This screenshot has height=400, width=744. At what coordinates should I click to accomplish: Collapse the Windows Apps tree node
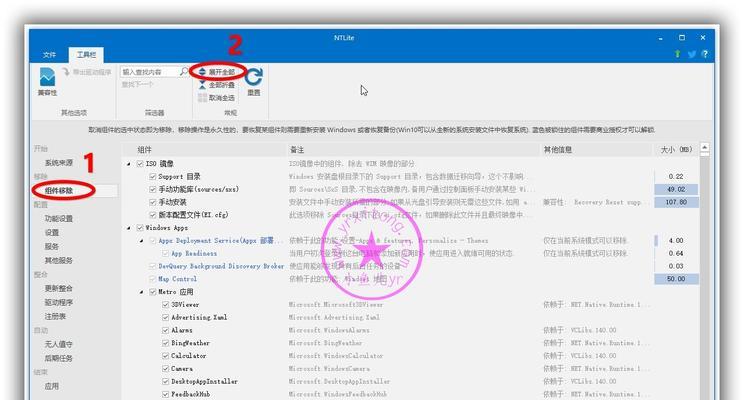(x=129, y=228)
